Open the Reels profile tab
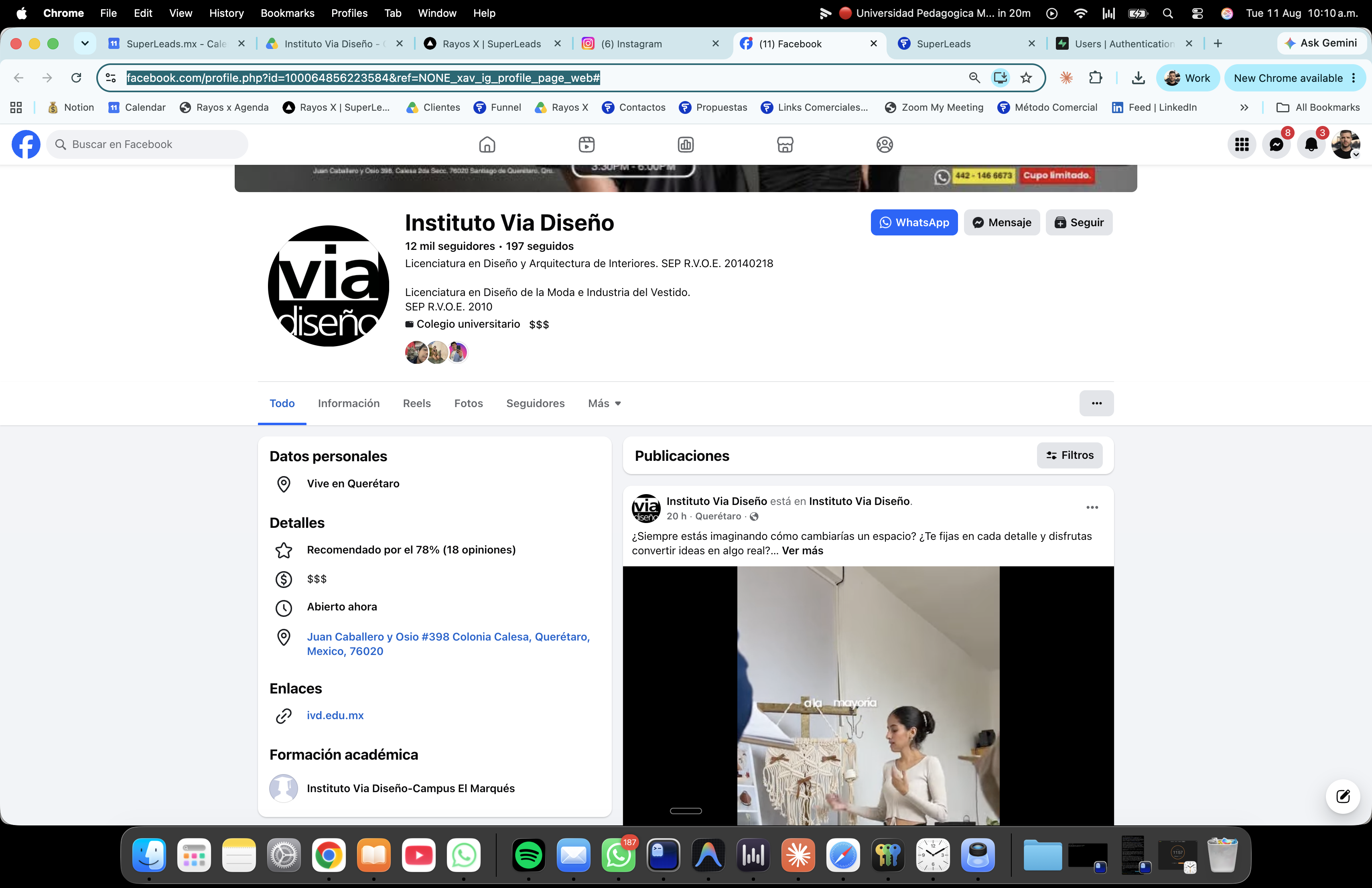 click(x=417, y=403)
